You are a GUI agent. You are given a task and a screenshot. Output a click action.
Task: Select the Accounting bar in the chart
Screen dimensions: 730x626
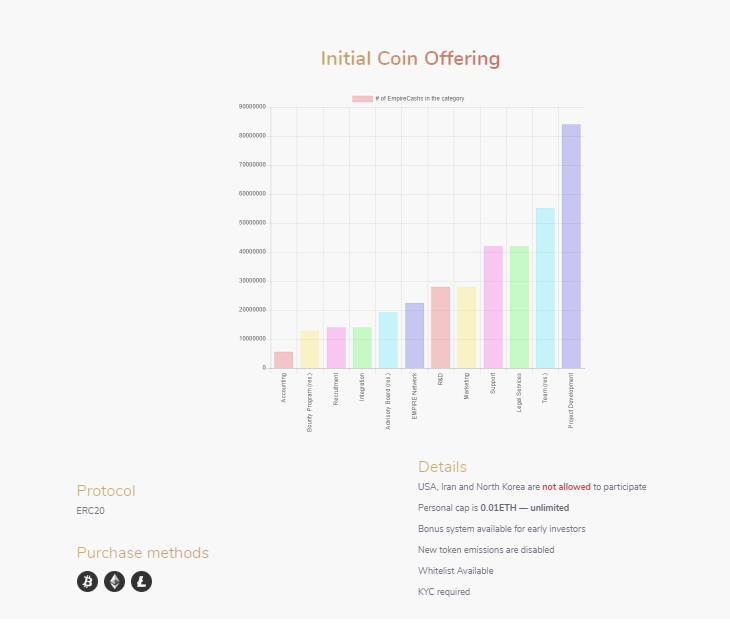(284, 360)
